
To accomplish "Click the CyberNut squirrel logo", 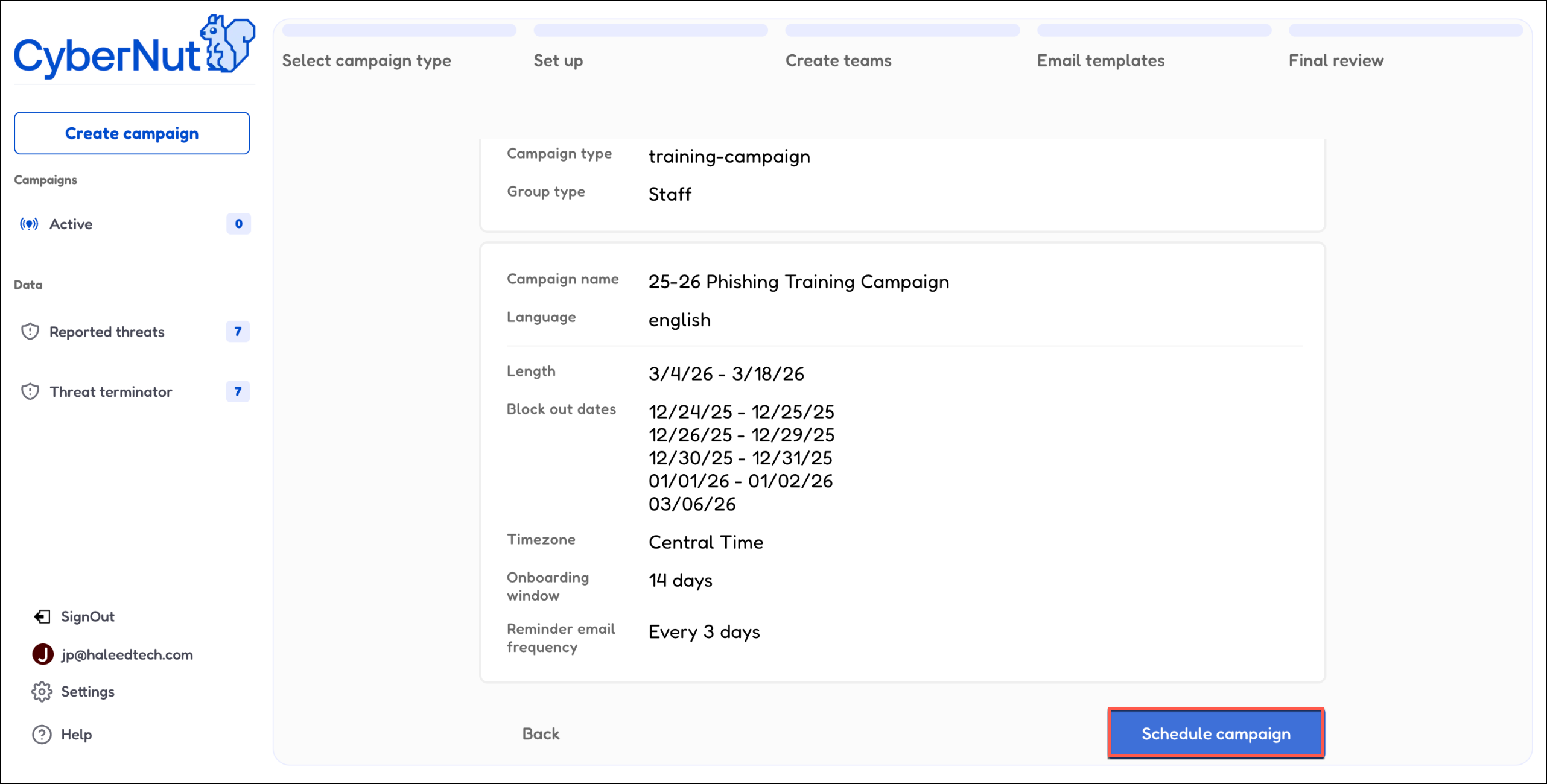I will 228,44.
